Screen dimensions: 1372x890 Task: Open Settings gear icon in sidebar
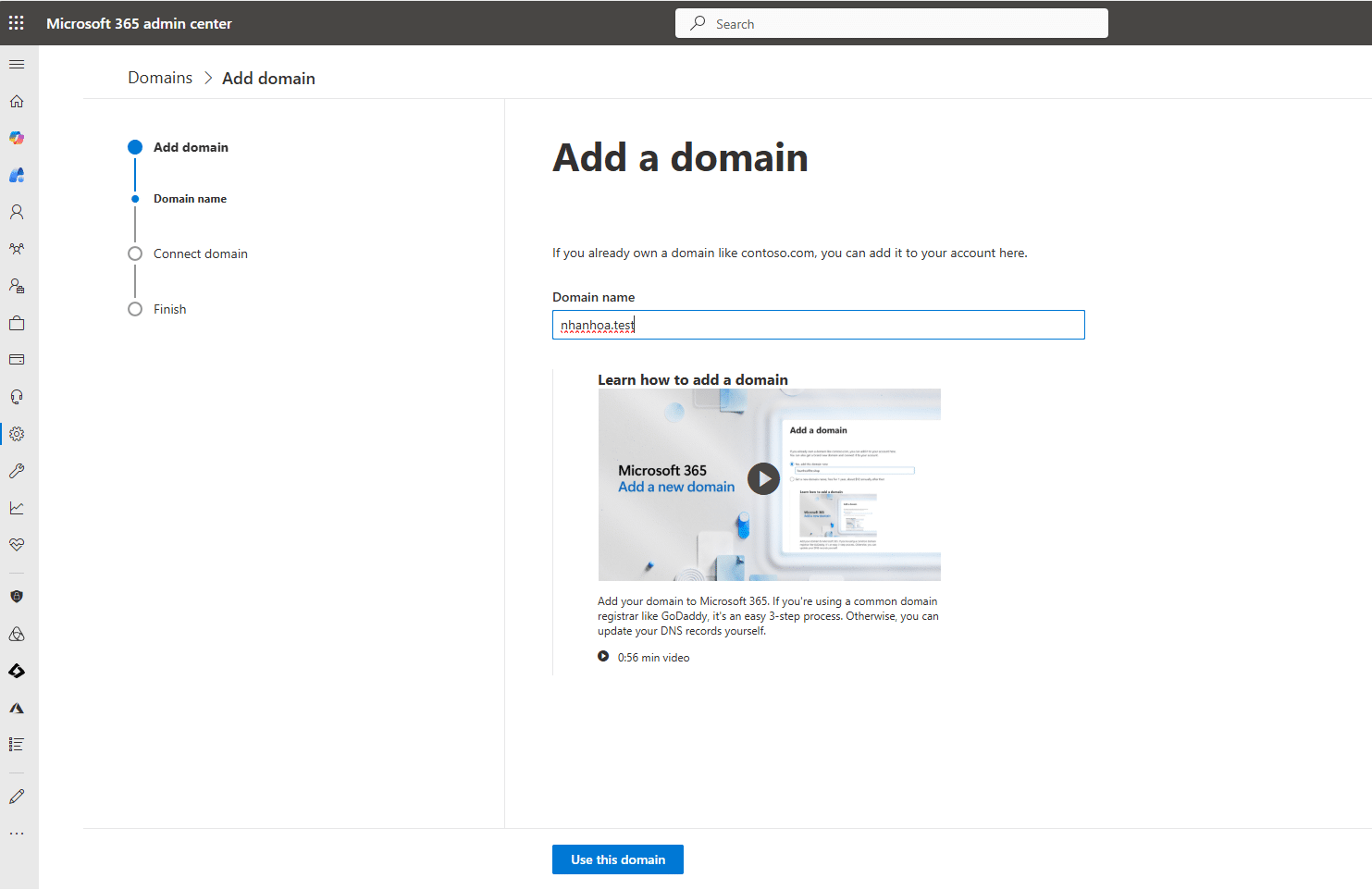tap(17, 434)
